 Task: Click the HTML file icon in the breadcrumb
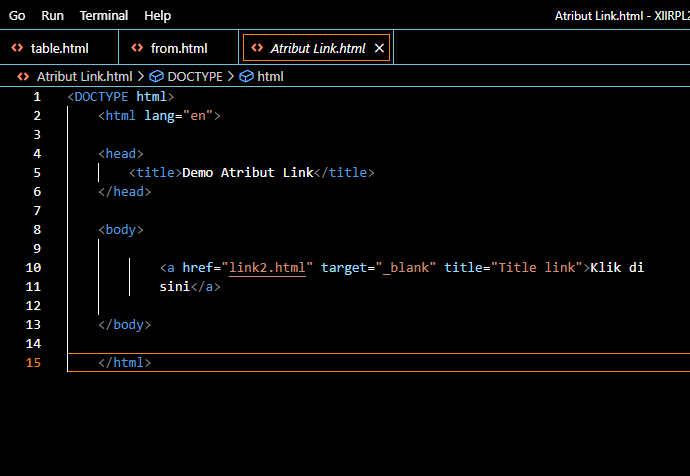coord(23,77)
